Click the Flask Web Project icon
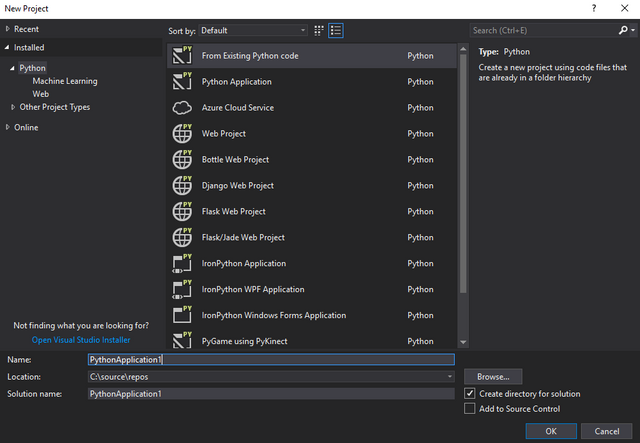 (x=182, y=211)
